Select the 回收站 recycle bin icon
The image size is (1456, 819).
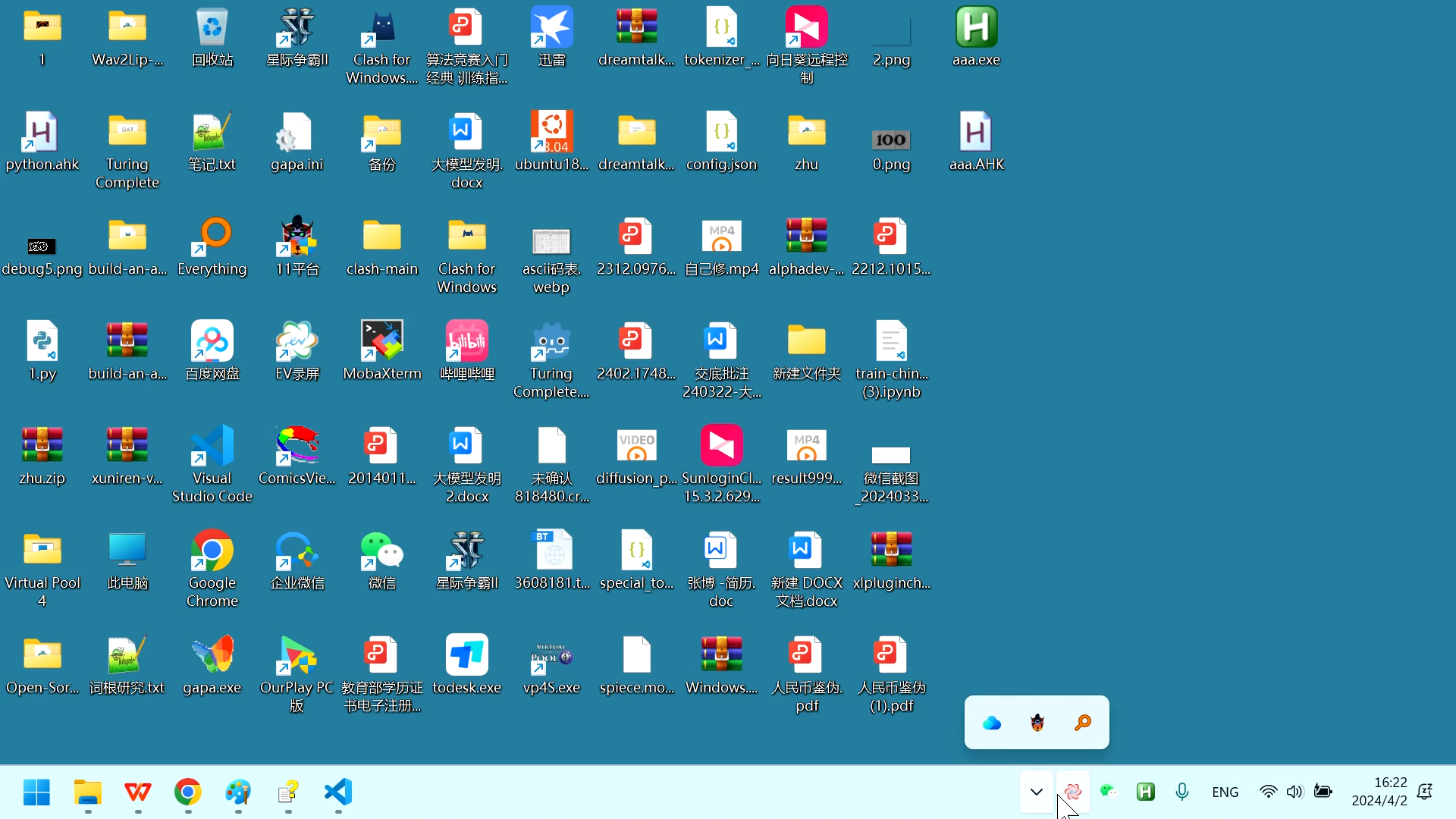pyautogui.click(x=212, y=29)
